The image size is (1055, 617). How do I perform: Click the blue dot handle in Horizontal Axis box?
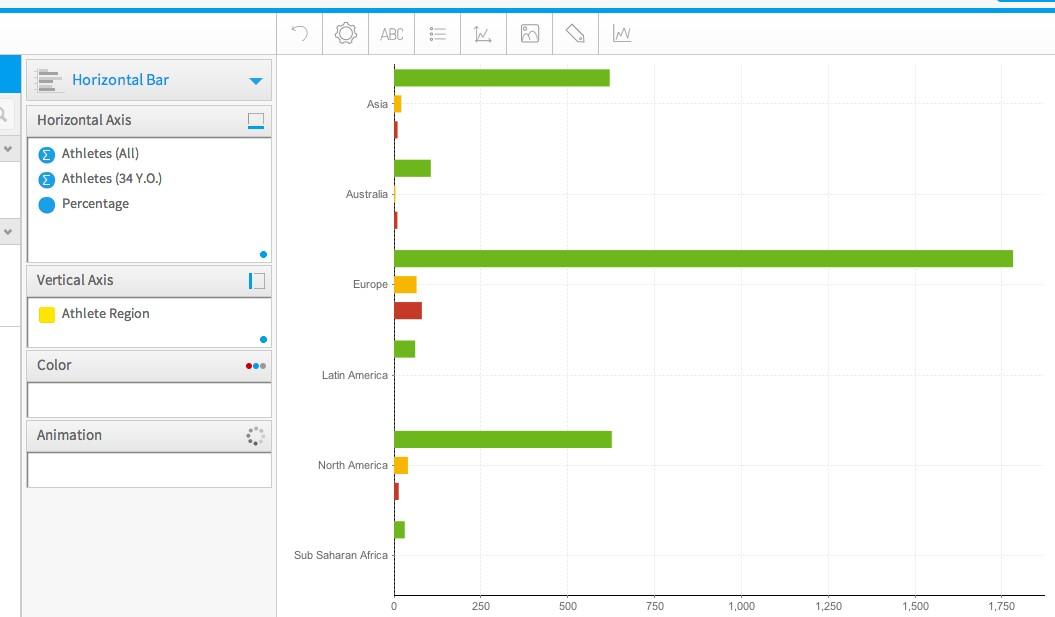tap(263, 254)
